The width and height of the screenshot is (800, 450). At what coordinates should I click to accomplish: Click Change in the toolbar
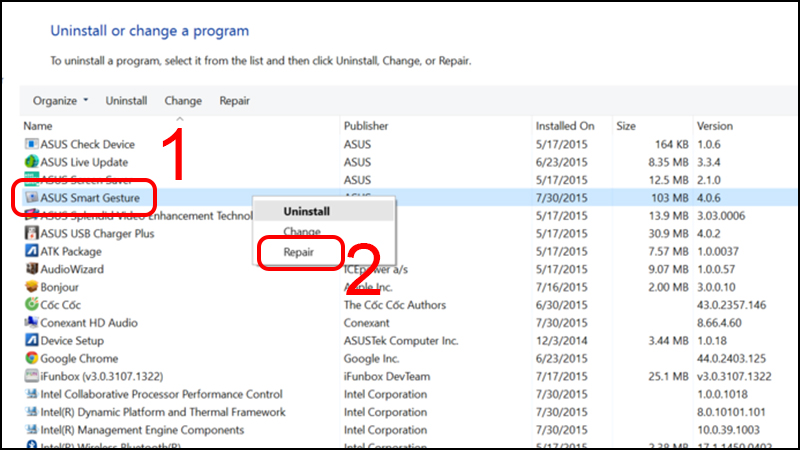pyautogui.click(x=183, y=101)
